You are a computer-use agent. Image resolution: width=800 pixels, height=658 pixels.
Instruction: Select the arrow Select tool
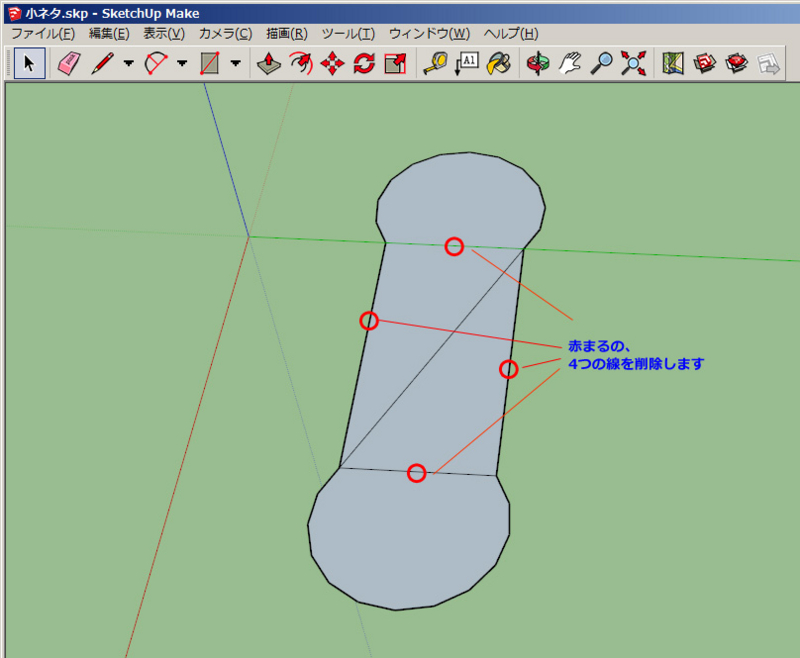coord(30,63)
